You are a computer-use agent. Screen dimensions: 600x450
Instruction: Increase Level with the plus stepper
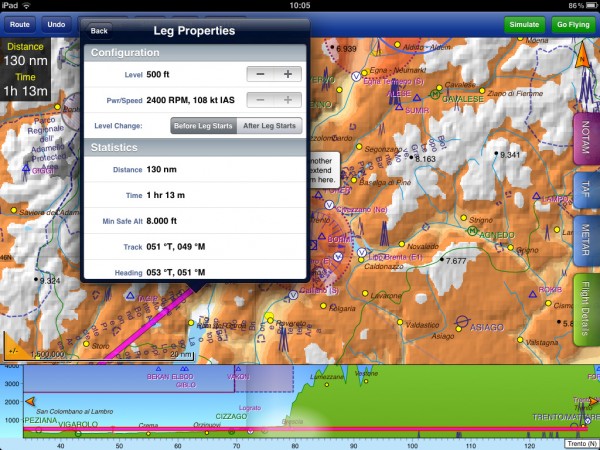pyautogui.click(x=288, y=74)
